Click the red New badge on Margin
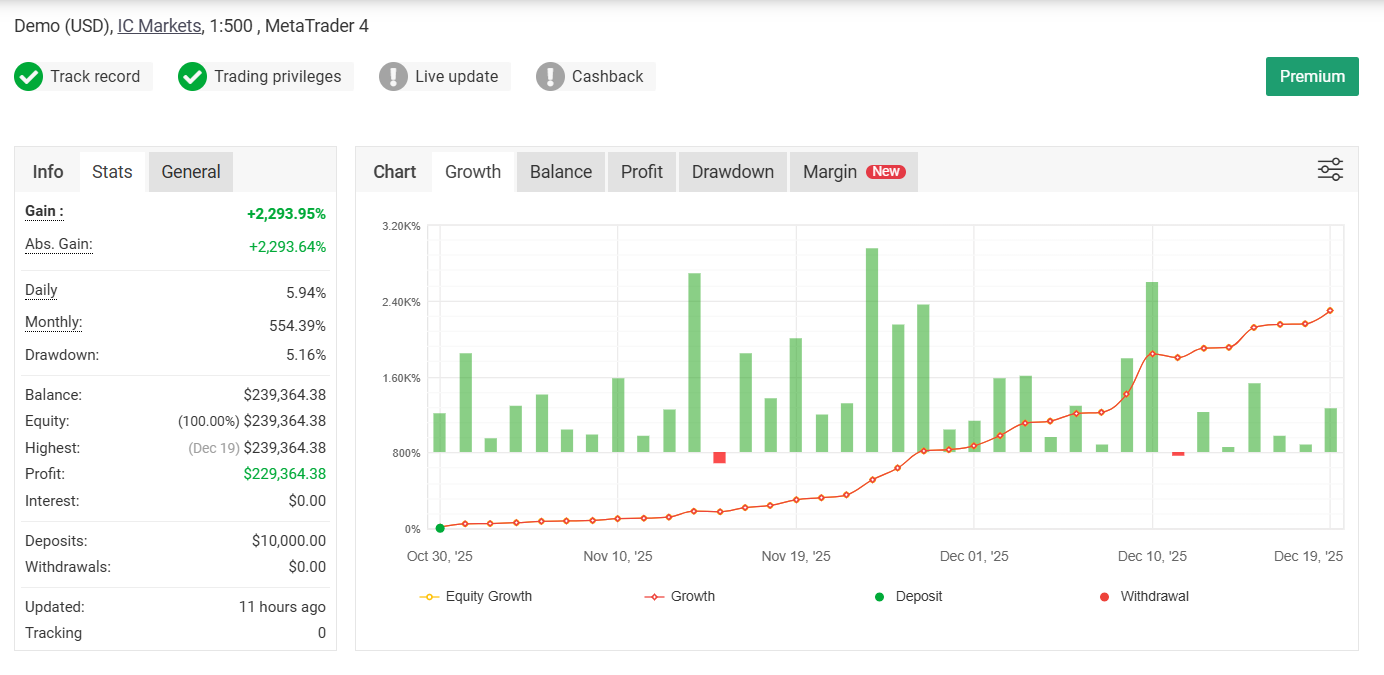Screen dimensions: 1384x675 pos(886,172)
